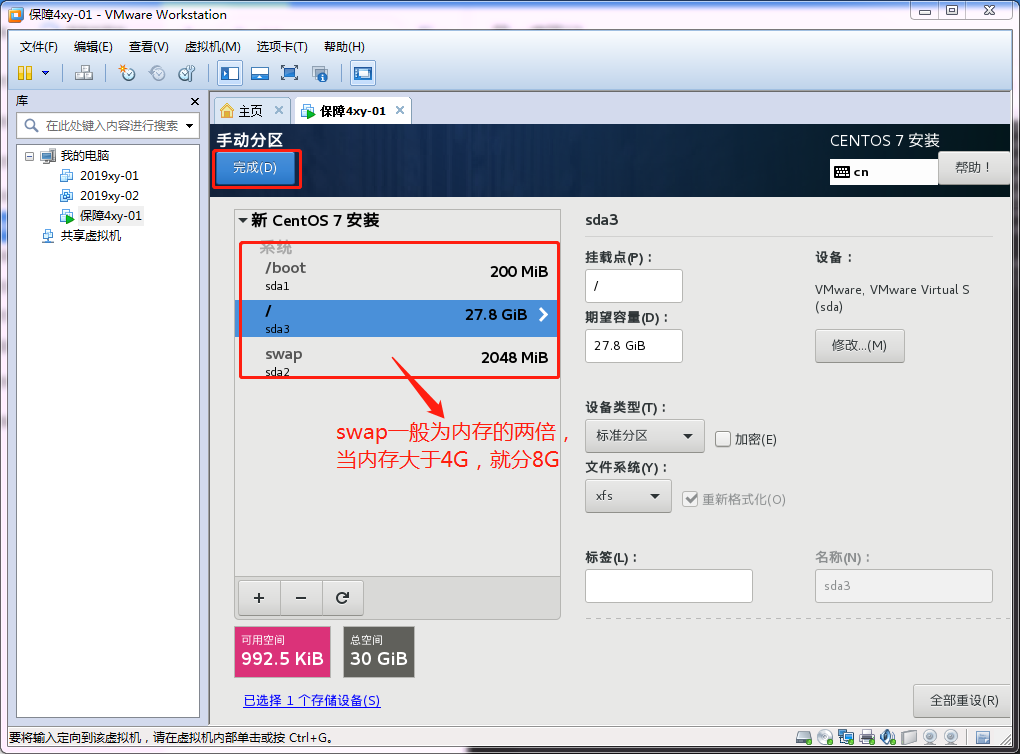Select the / sda3 partition row

coord(396,318)
